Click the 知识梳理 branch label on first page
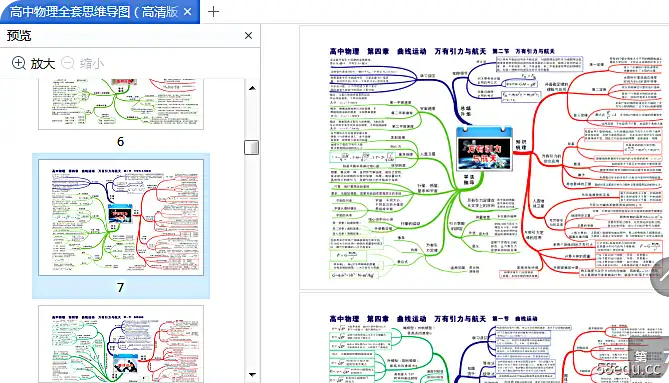The image size is (669, 383). pos(521,145)
